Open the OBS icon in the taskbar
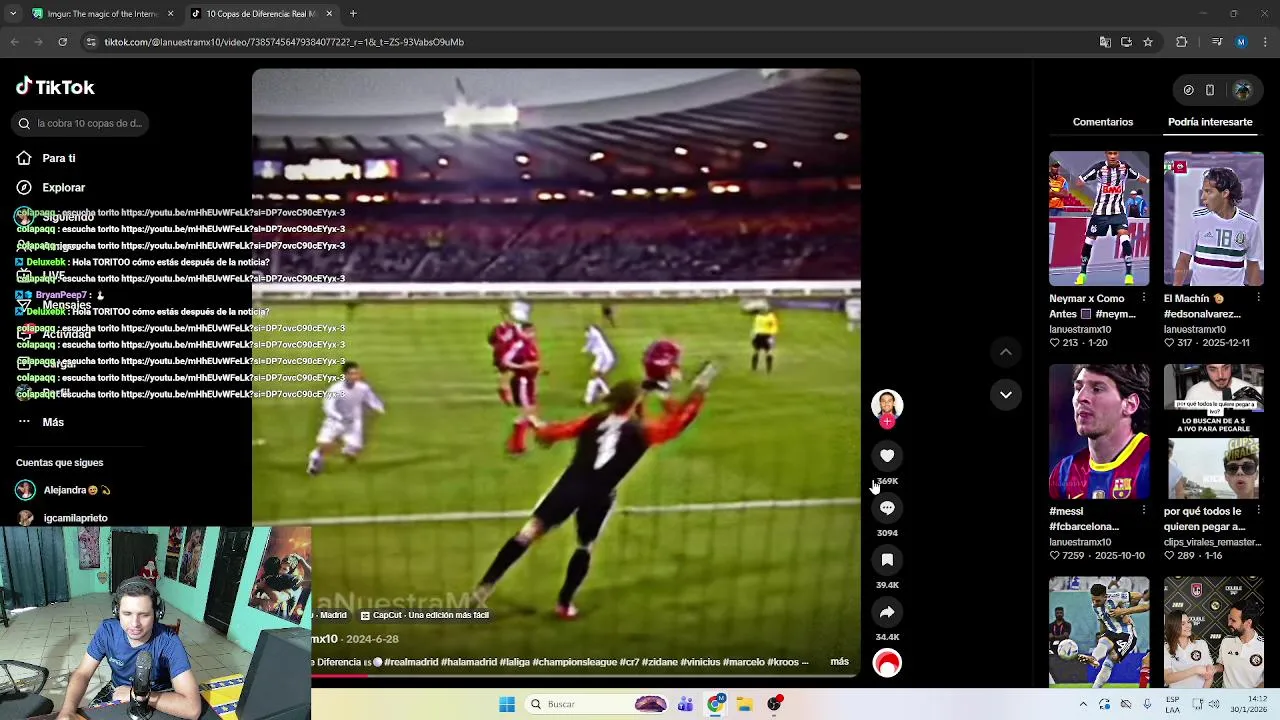The width and height of the screenshot is (1280, 720). pos(775,704)
